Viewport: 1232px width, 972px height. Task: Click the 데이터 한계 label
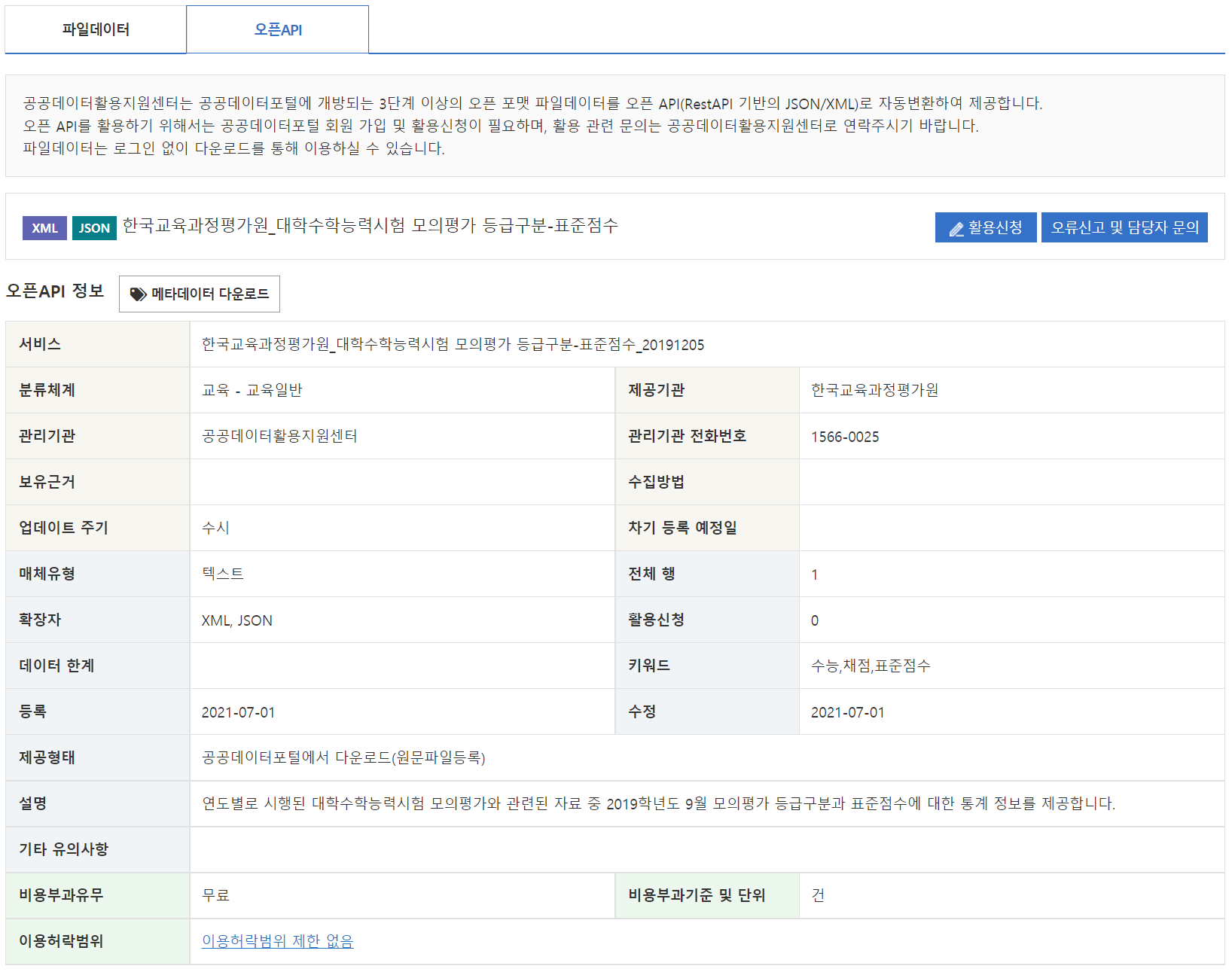tap(56, 666)
